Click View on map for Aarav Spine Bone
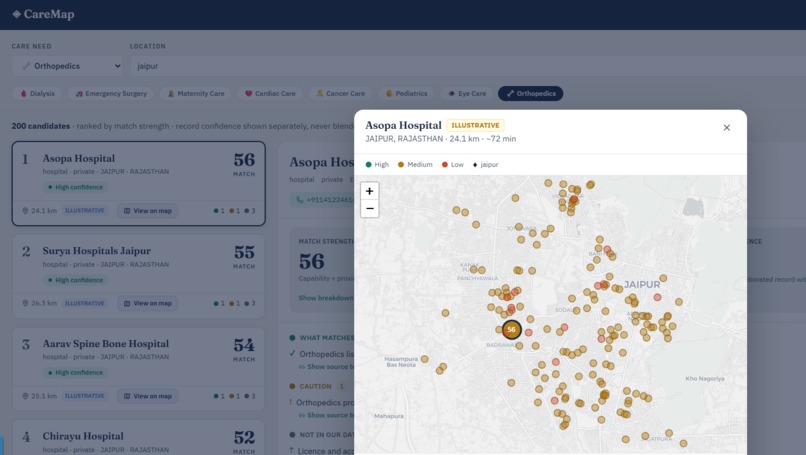Viewport: 806px width, 455px height. 148,396
